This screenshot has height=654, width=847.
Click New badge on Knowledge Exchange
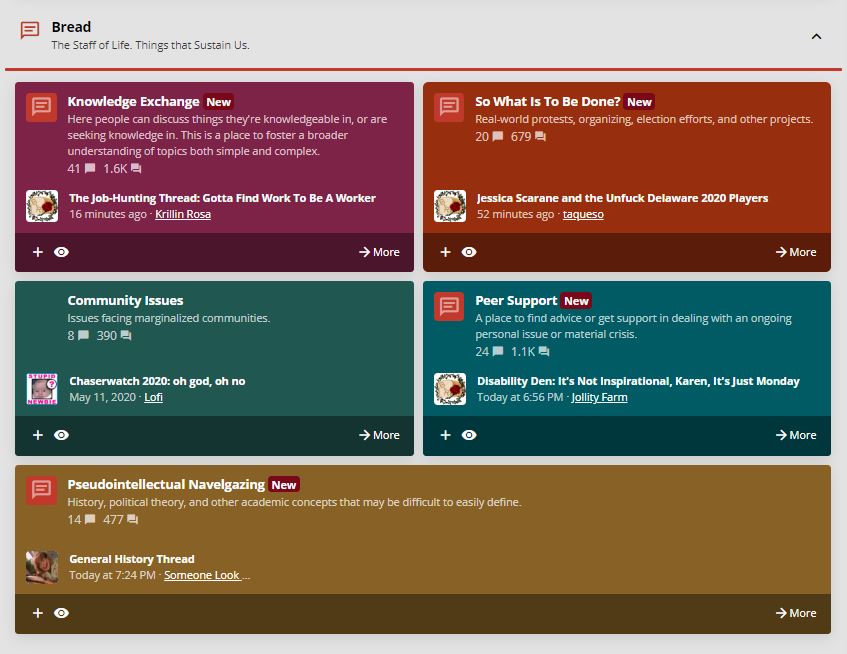(218, 102)
